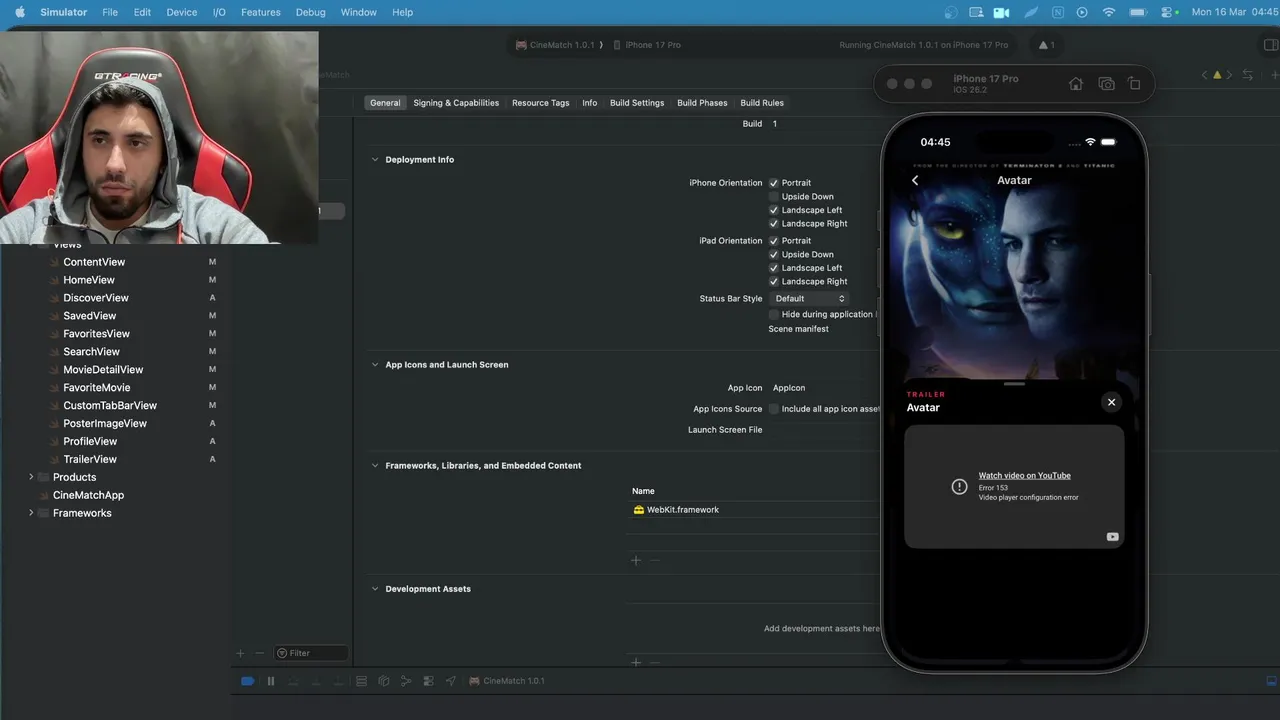The image size is (1280, 720).
Task: Collapse the Deployment Info section
Action: 376,160
